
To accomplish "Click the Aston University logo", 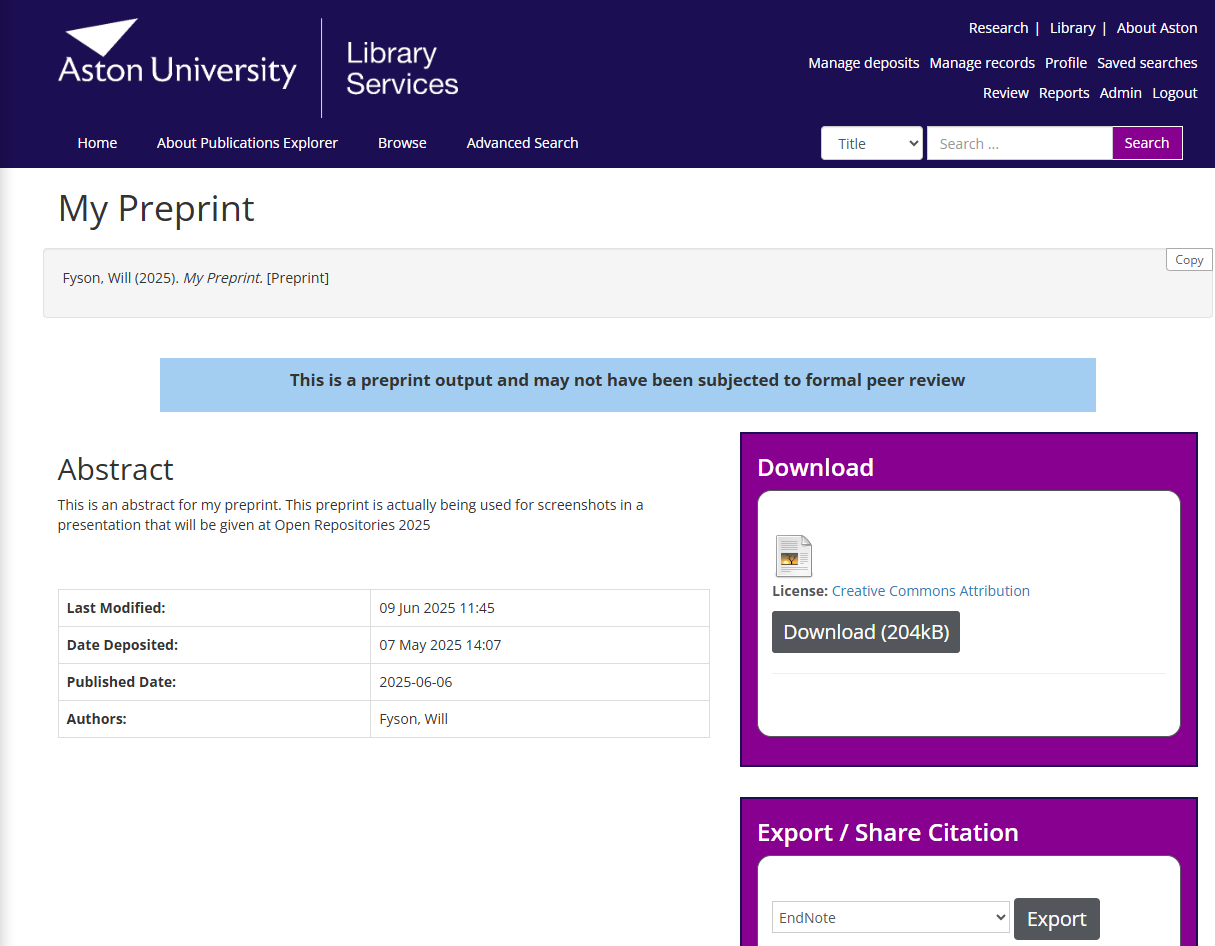I will [x=177, y=56].
